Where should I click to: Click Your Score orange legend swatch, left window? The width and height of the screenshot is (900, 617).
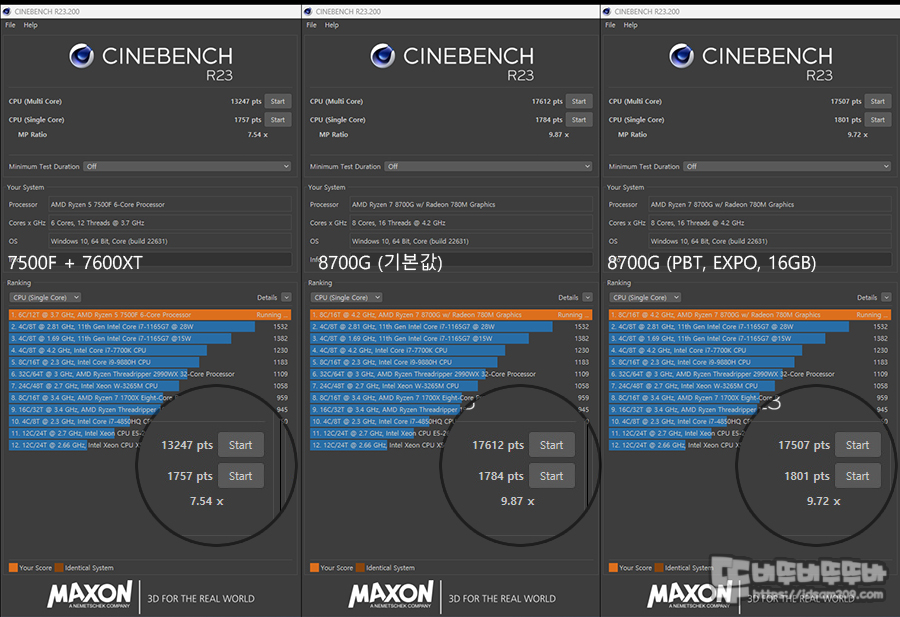(13, 568)
